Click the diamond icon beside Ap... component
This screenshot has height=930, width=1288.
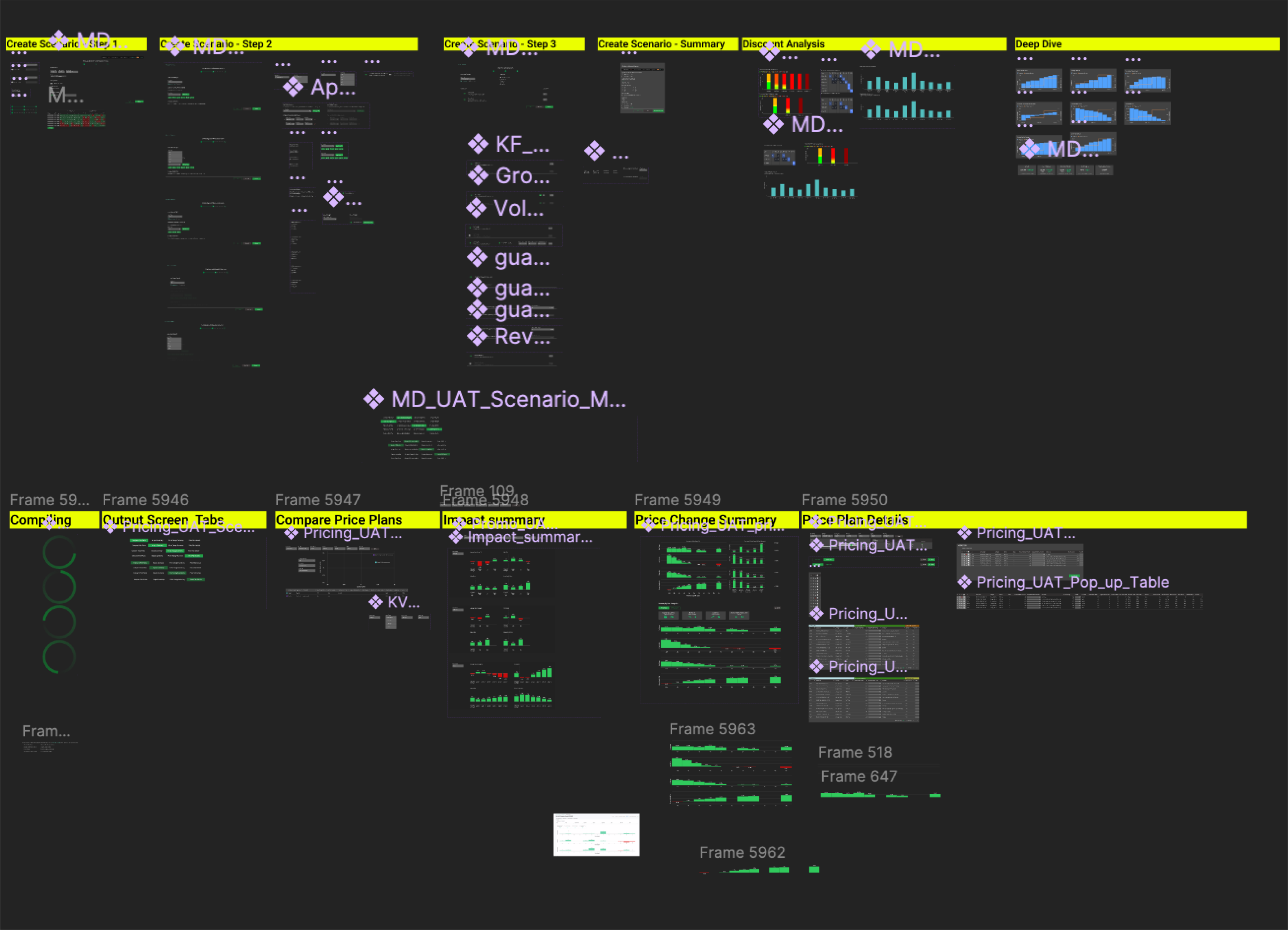(x=293, y=87)
